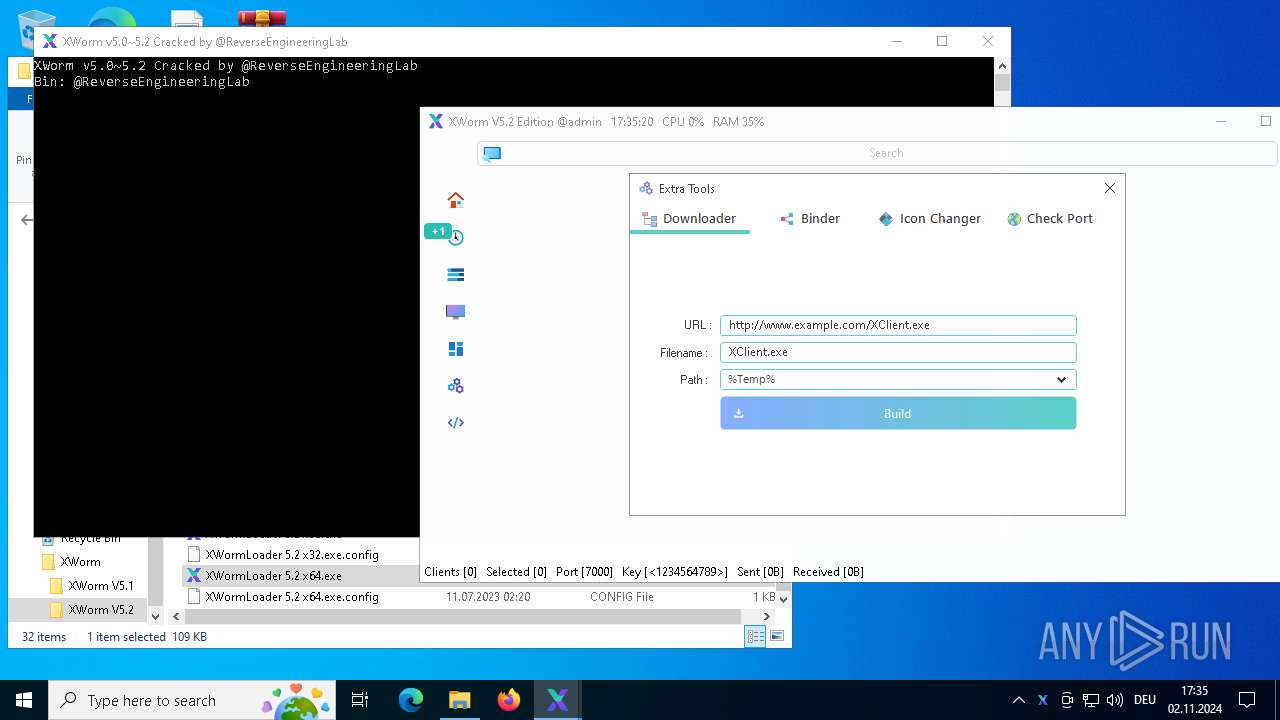This screenshot has width=1280, height=720.
Task: Minimize the XWorm V5.2 Edition window
Action: 1221,121
